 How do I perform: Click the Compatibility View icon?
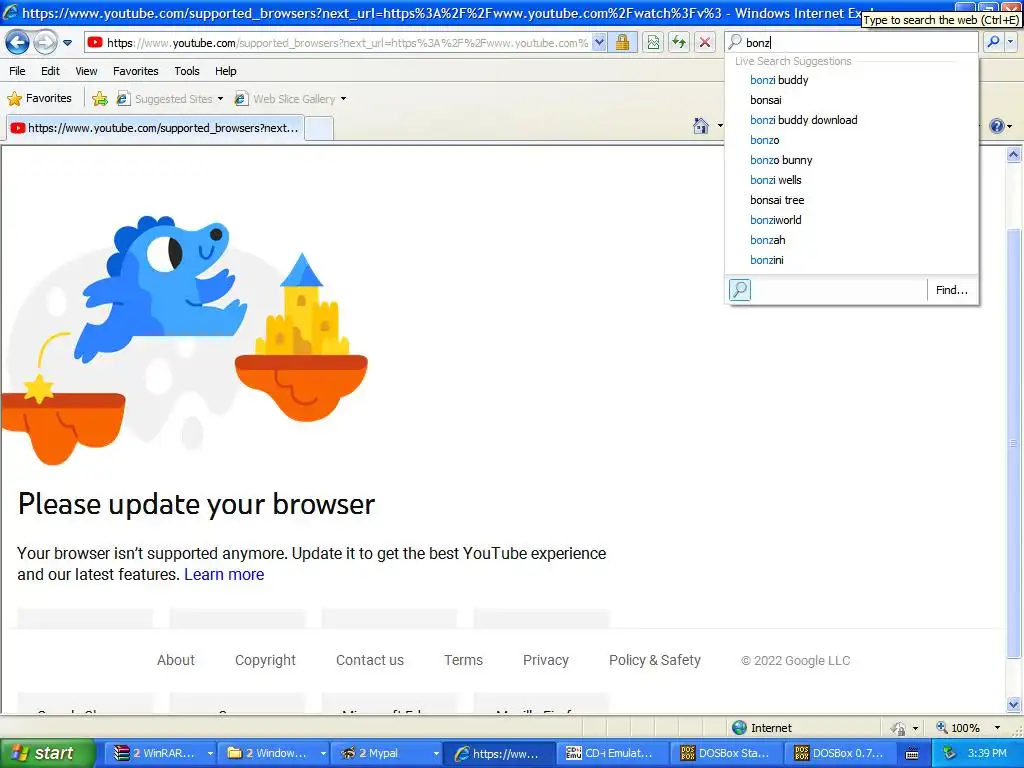click(653, 43)
